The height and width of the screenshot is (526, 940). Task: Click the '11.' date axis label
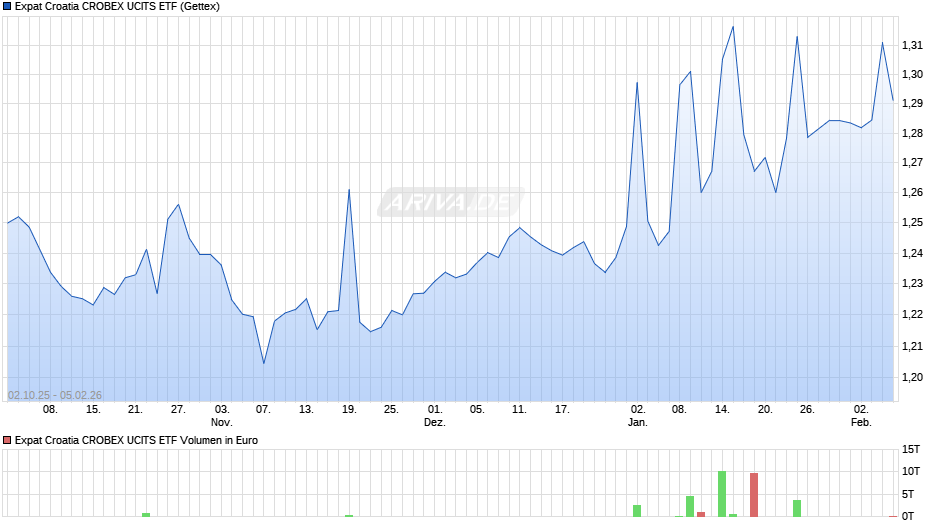[519, 410]
